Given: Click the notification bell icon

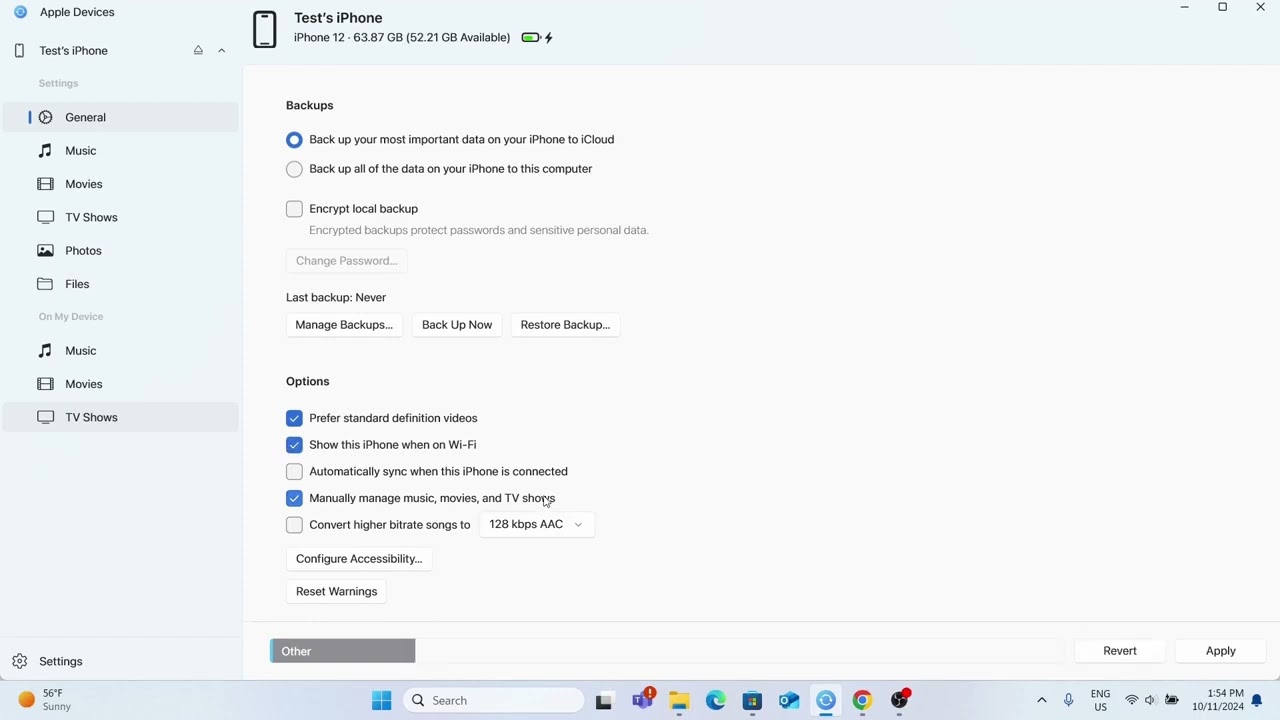Looking at the screenshot, I should (x=1257, y=701).
